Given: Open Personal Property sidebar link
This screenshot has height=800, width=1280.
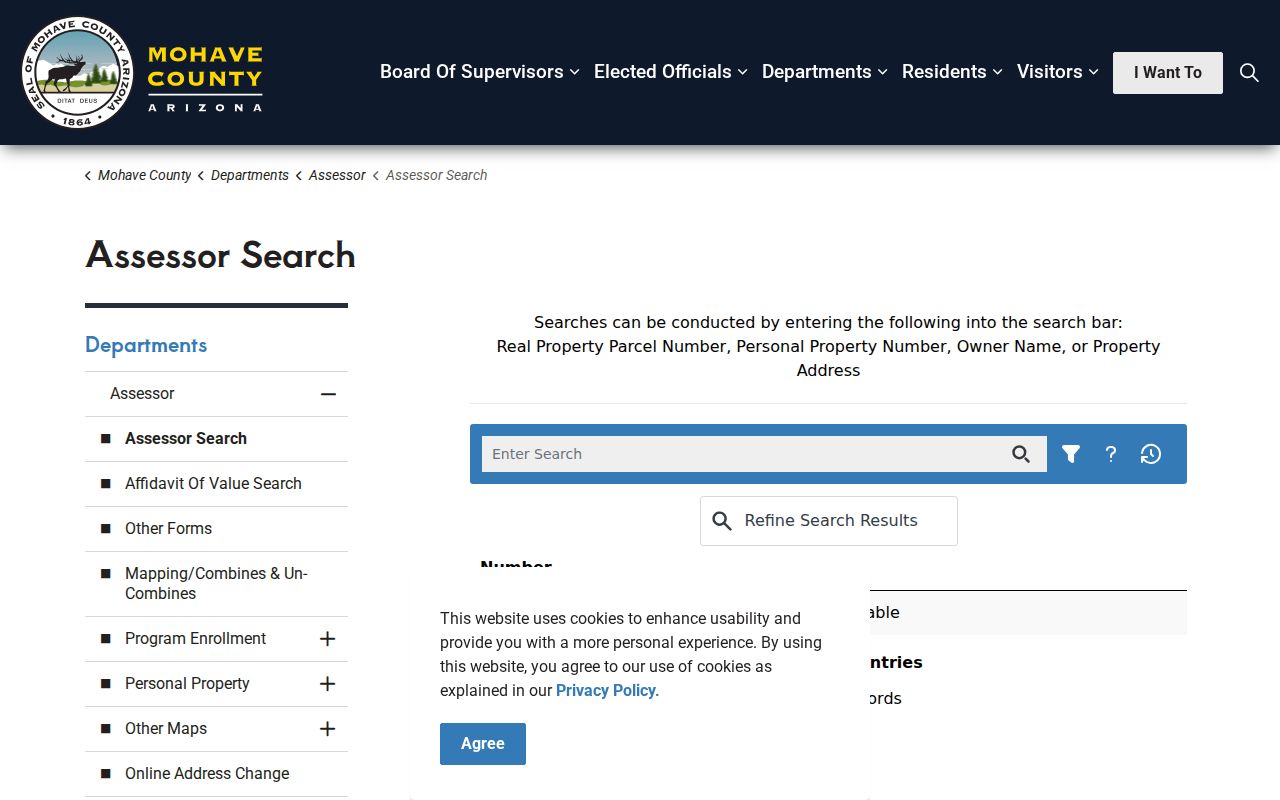Looking at the screenshot, I should (187, 683).
